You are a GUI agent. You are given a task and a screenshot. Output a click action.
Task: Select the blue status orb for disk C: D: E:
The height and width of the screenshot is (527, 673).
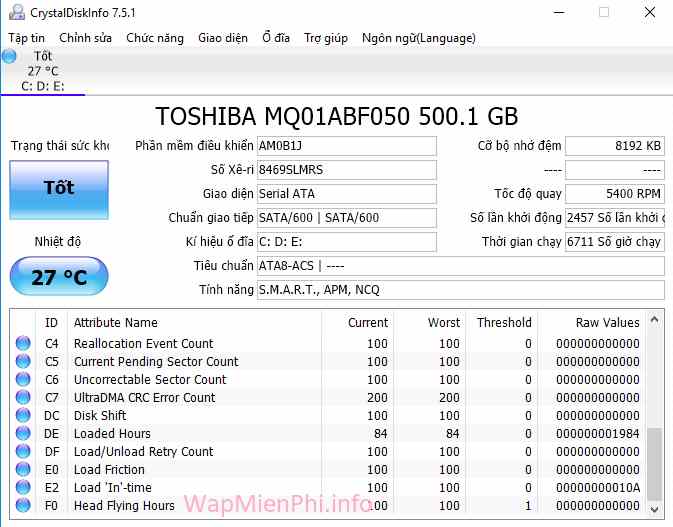(9, 56)
